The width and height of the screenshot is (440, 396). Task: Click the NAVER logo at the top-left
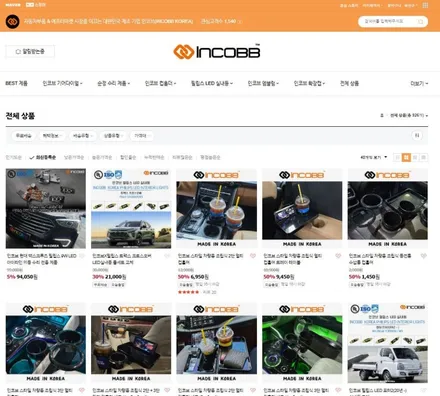(13, 5)
